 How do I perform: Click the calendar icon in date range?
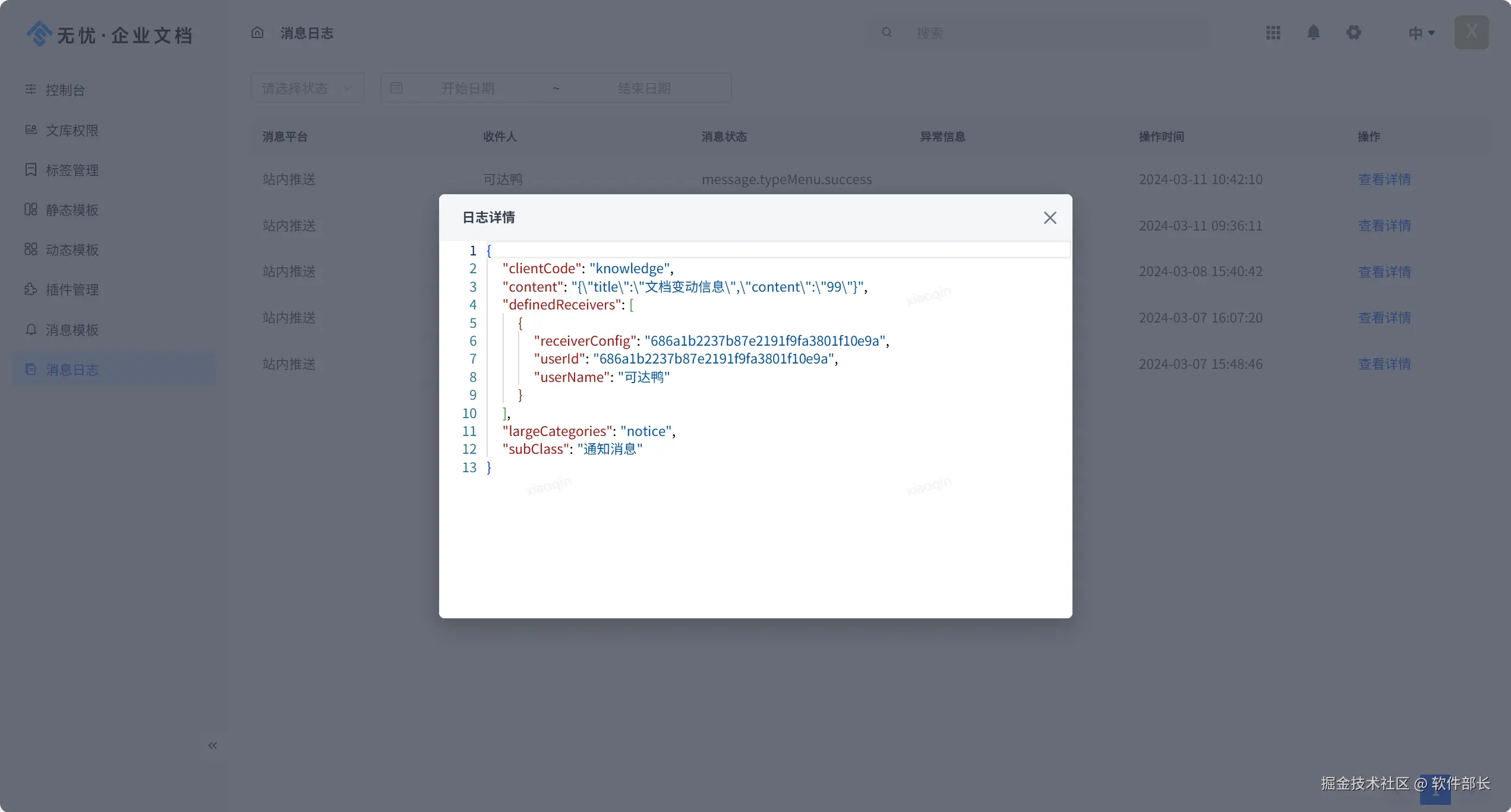[x=396, y=88]
